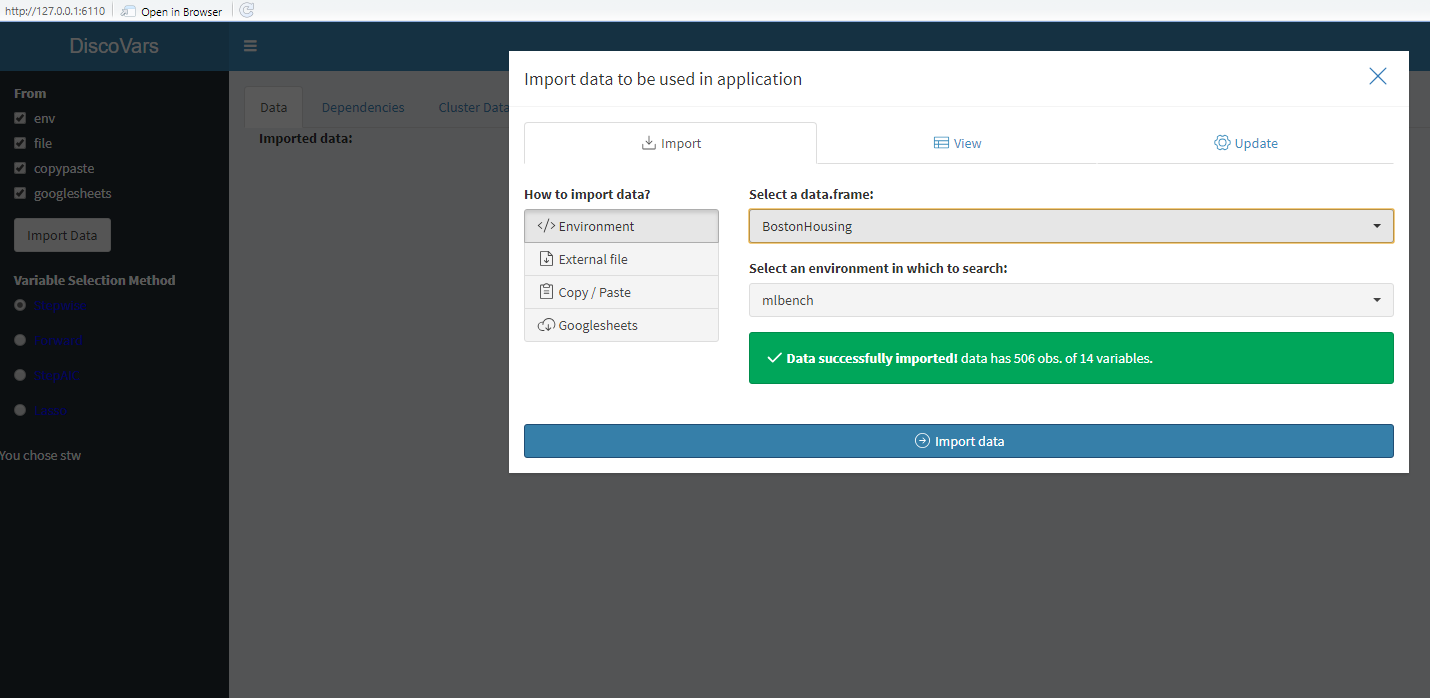Open the Dependencies tab

(x=363, y=107)
